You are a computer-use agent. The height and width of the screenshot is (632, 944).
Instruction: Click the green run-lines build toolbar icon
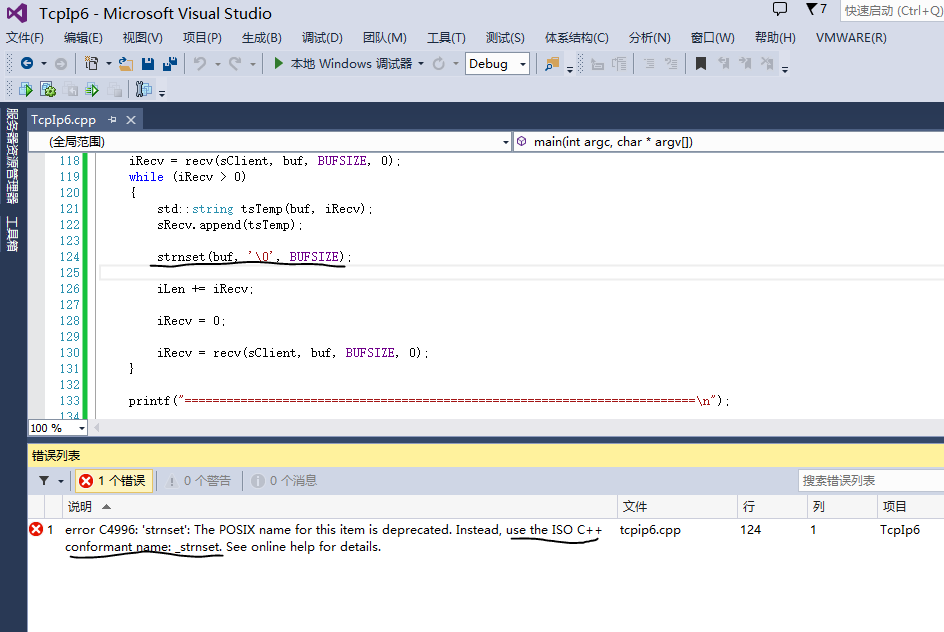[x=92, y=90]
